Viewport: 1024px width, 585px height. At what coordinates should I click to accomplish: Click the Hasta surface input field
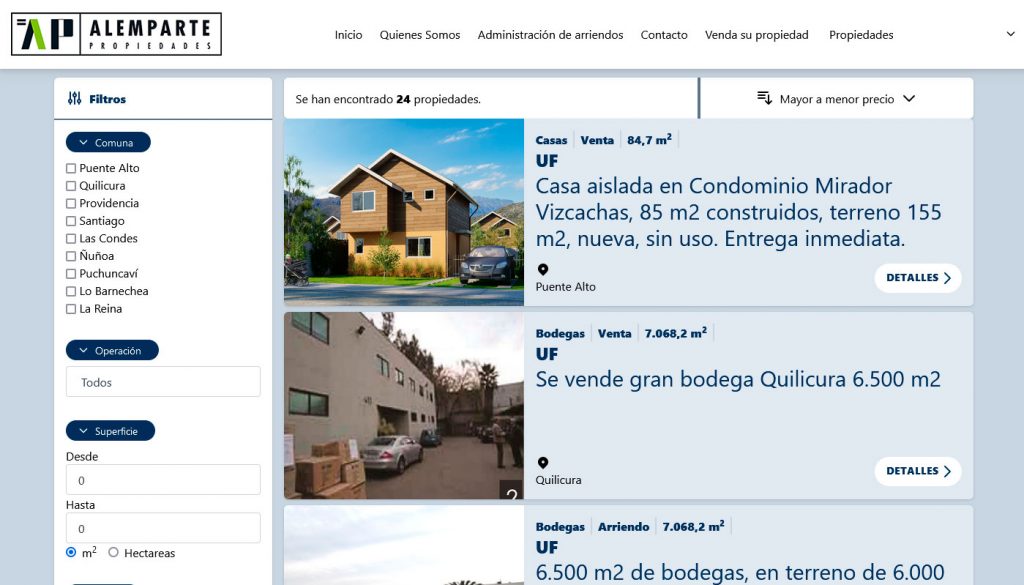point(163,528)
